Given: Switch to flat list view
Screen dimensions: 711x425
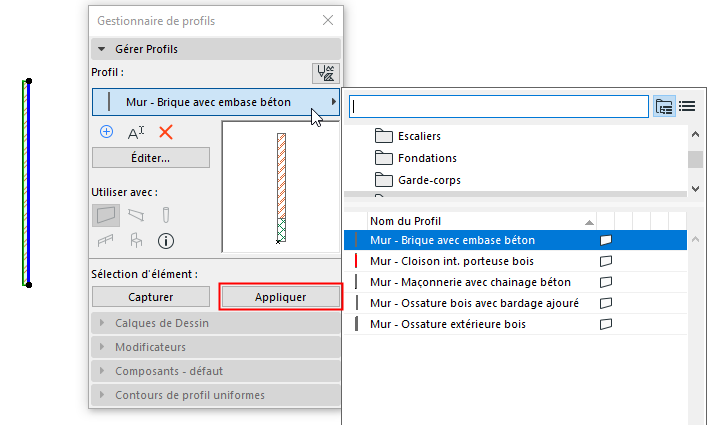Looking at the screenshot, I should [x=687, y=106].
